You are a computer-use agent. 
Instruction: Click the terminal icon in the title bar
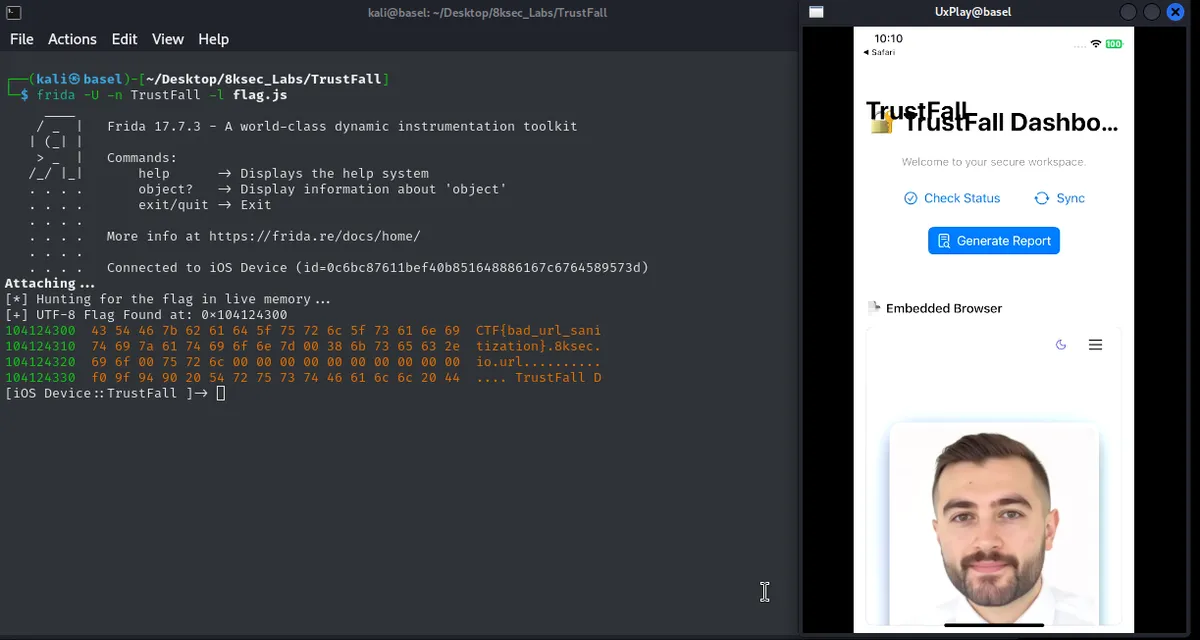coord(12,12)
